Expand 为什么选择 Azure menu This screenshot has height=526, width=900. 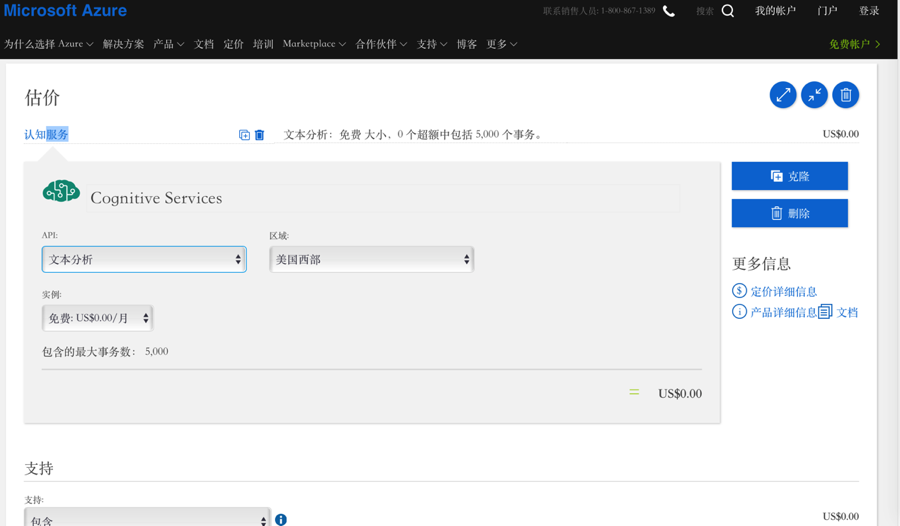click(x=49, y=44)
